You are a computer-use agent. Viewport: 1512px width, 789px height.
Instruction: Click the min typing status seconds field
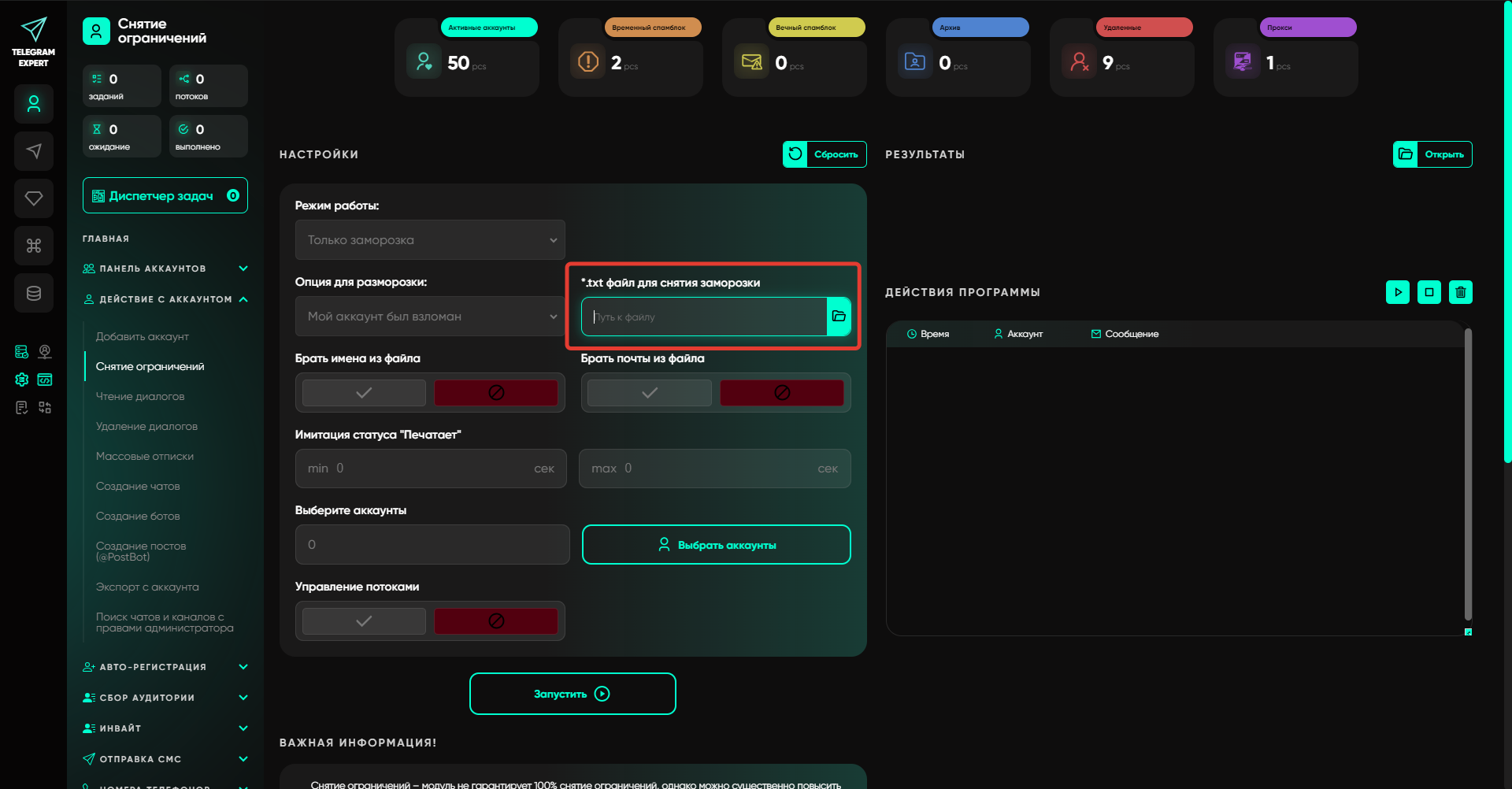coord(431,469)
